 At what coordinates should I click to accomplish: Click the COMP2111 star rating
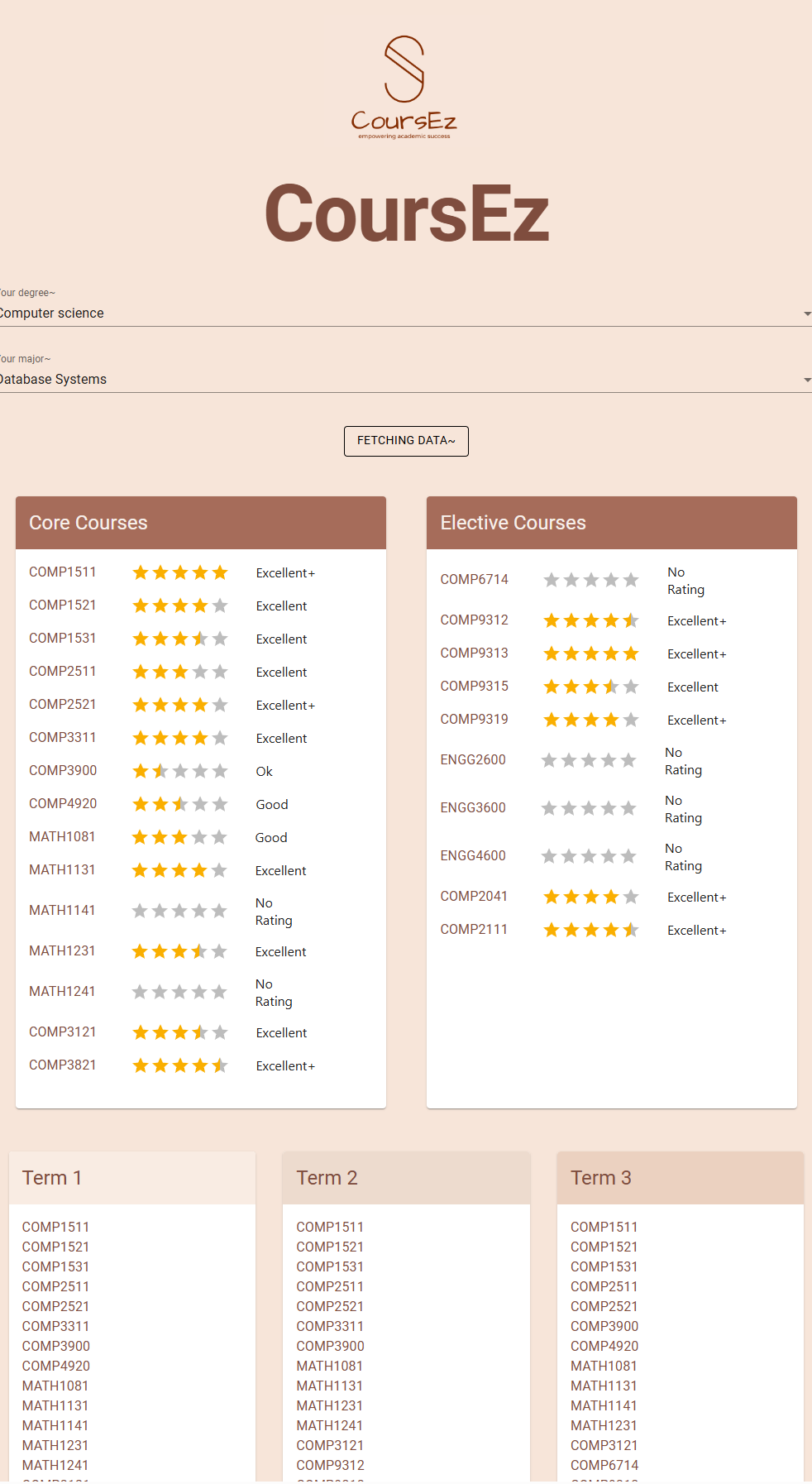pos(591,930)
